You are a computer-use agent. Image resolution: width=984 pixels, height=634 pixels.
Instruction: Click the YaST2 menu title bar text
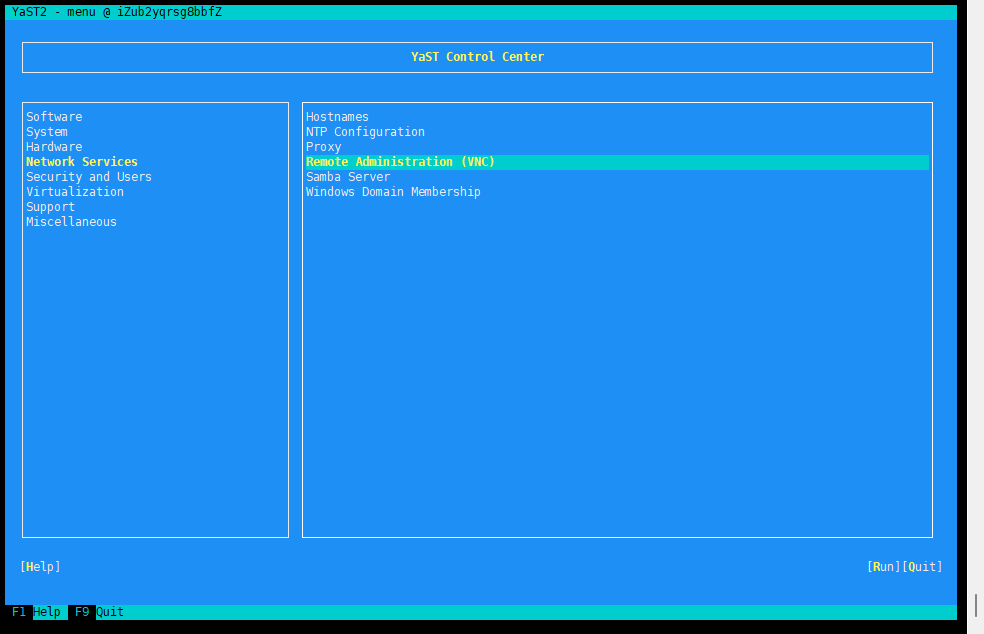click(x=117, y=12)
